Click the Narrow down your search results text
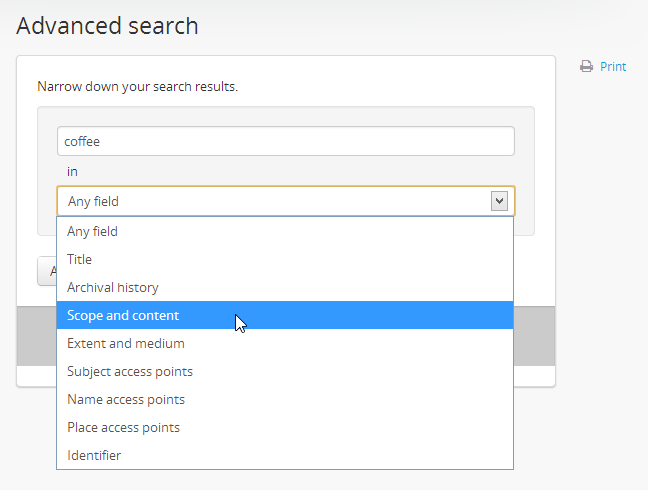Image resolution: width=648 pixels, height=490 pixels. 137,87
